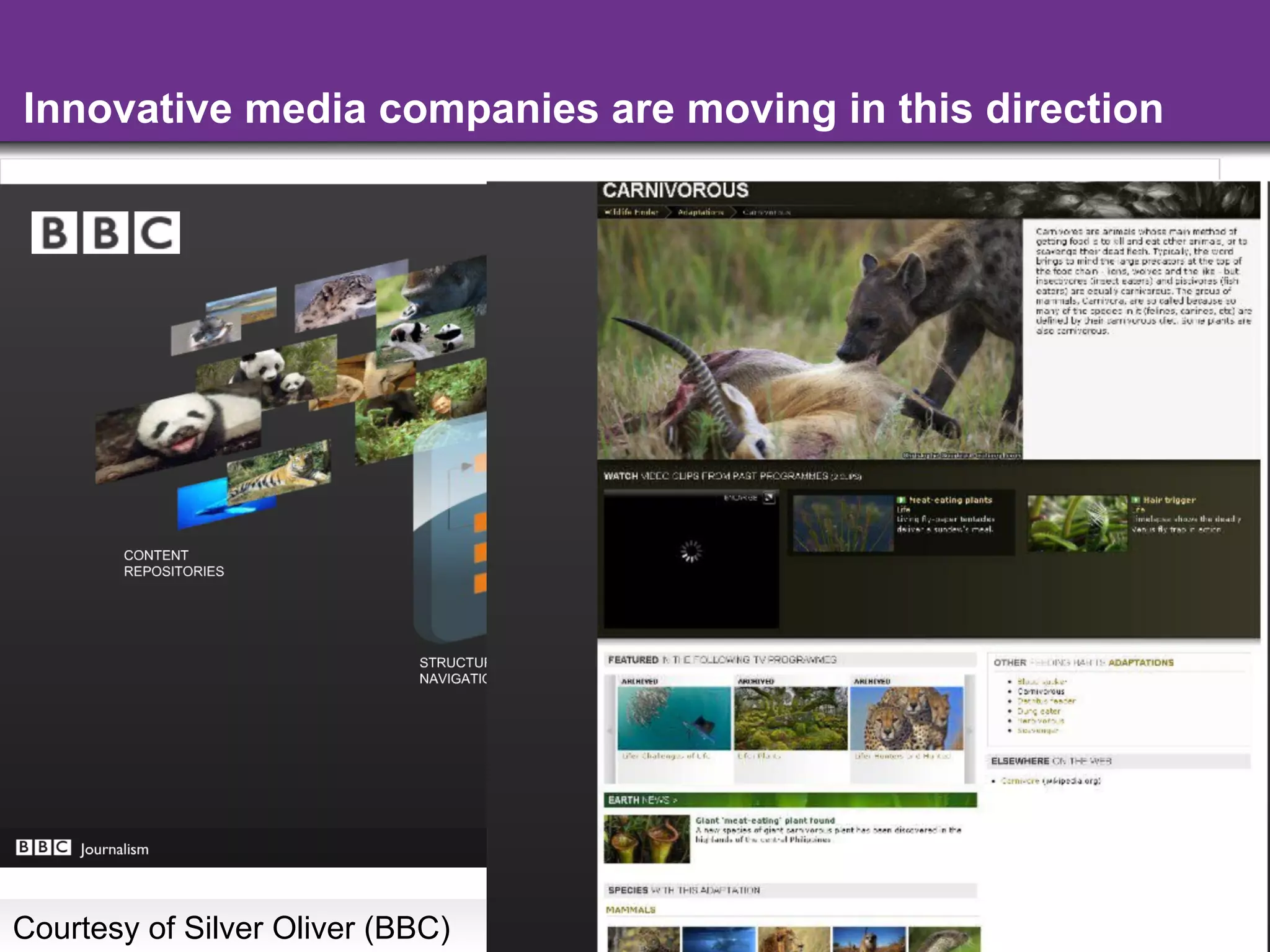Click the slide title text
This screenshot has height=952, width=1270.
coord(593,108)
